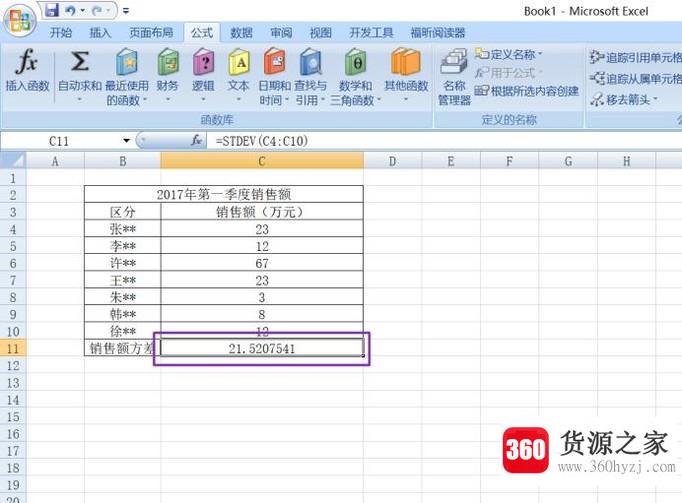Image resolution: width=682 pixels, height=503 pixels.
Task: Select cell 徐**
Action: [123, 331]
